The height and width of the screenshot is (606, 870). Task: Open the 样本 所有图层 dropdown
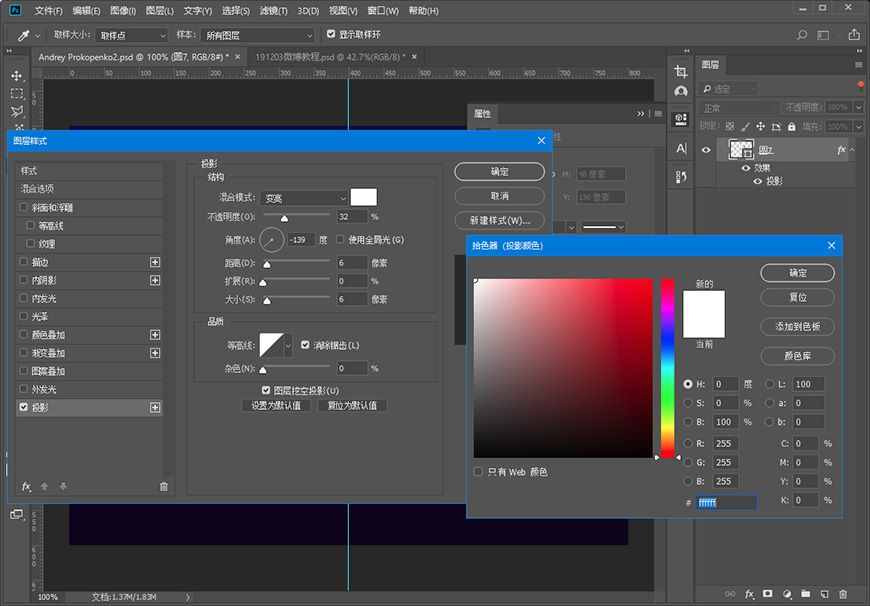(257, 36)
